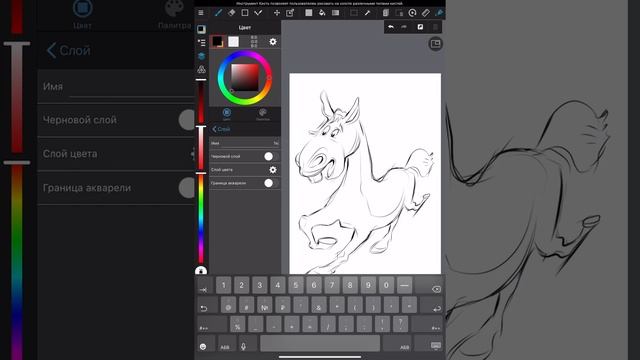Select the white background color swatch
The width and height of the screenshot is (640, 360).
(x=233, y=41)
